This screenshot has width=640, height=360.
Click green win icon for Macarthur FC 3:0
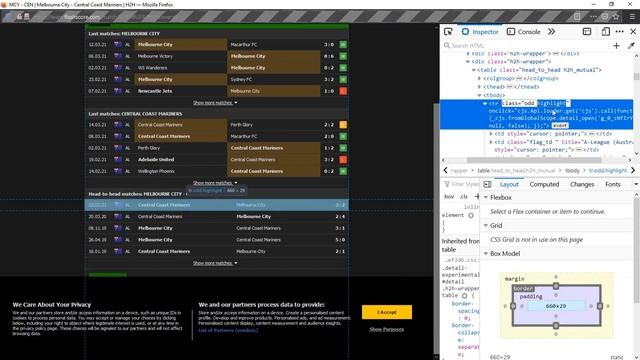[x=343, y=44]
